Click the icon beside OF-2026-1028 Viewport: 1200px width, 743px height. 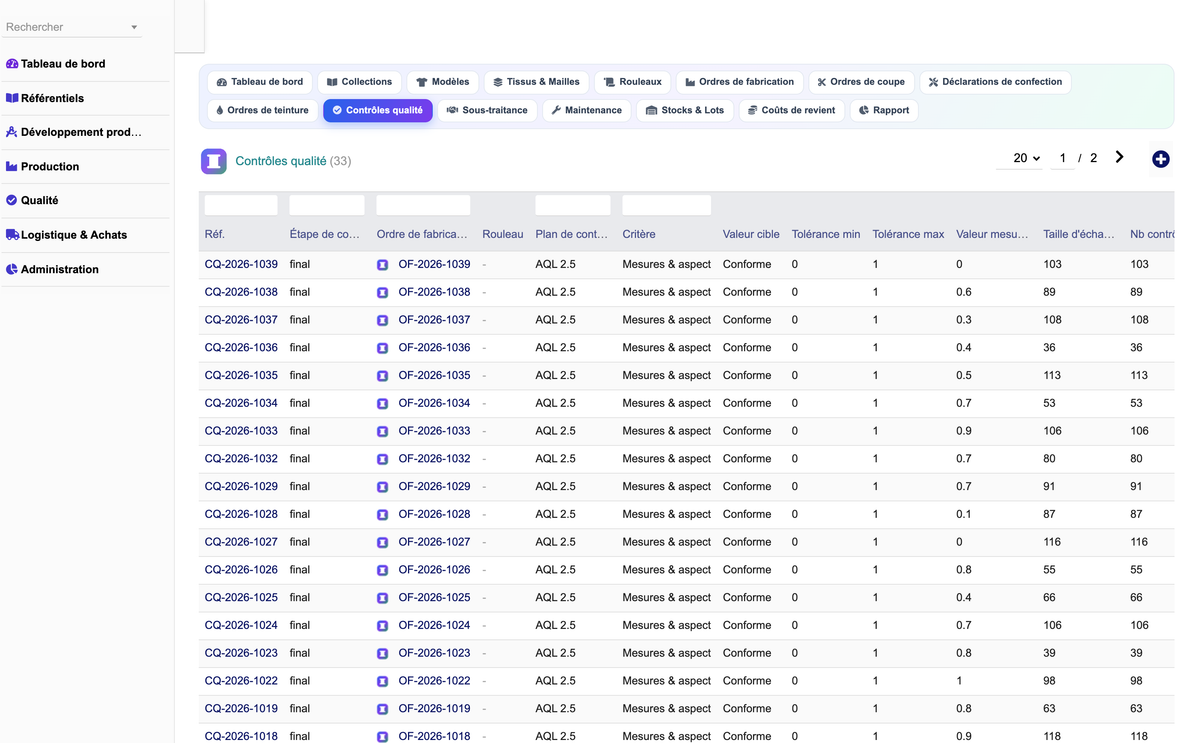382,515
